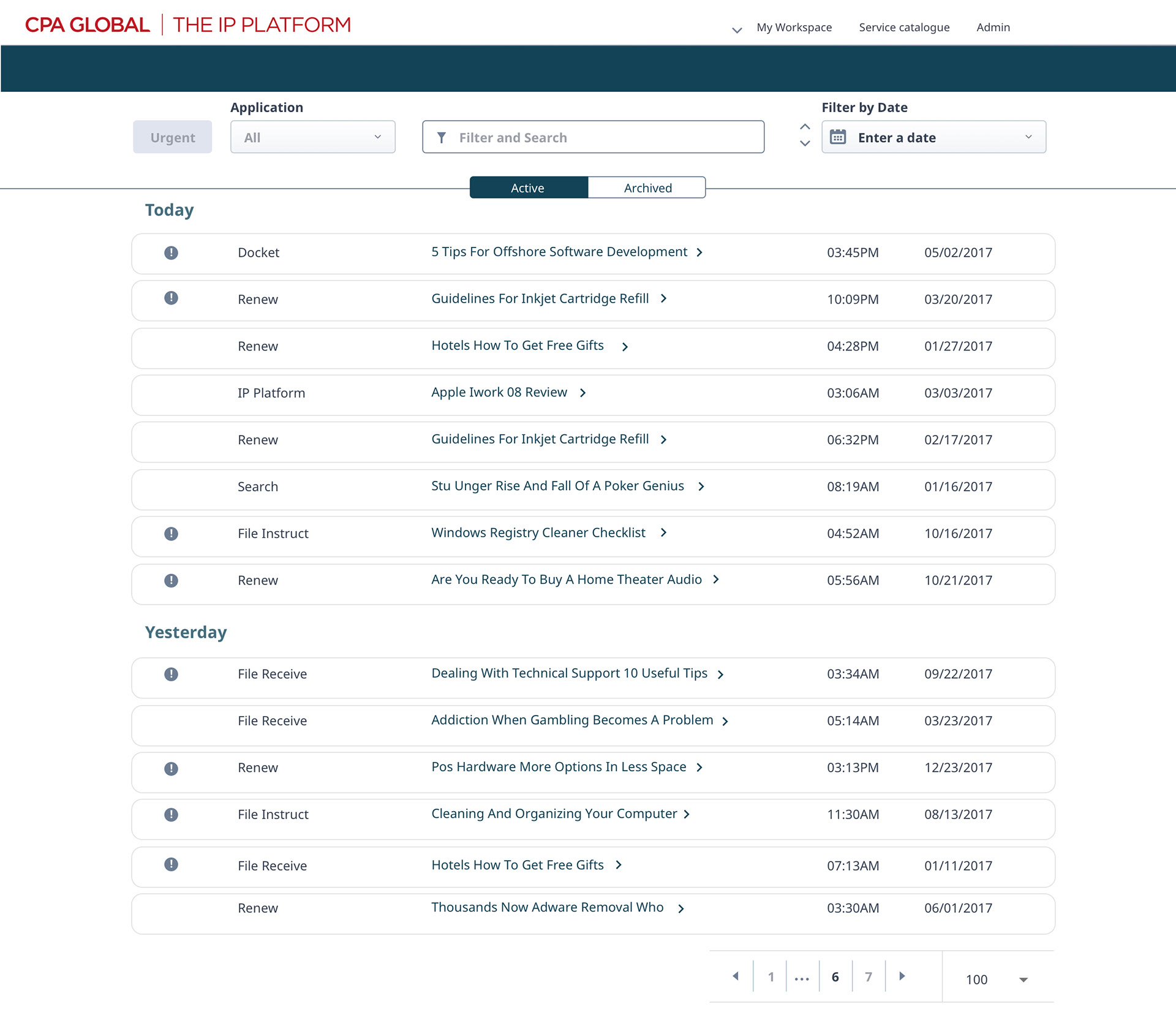This screenshot has width=1176, height=1020.
Task: Click funnel filter icon in search box
Action: [441, 138]
